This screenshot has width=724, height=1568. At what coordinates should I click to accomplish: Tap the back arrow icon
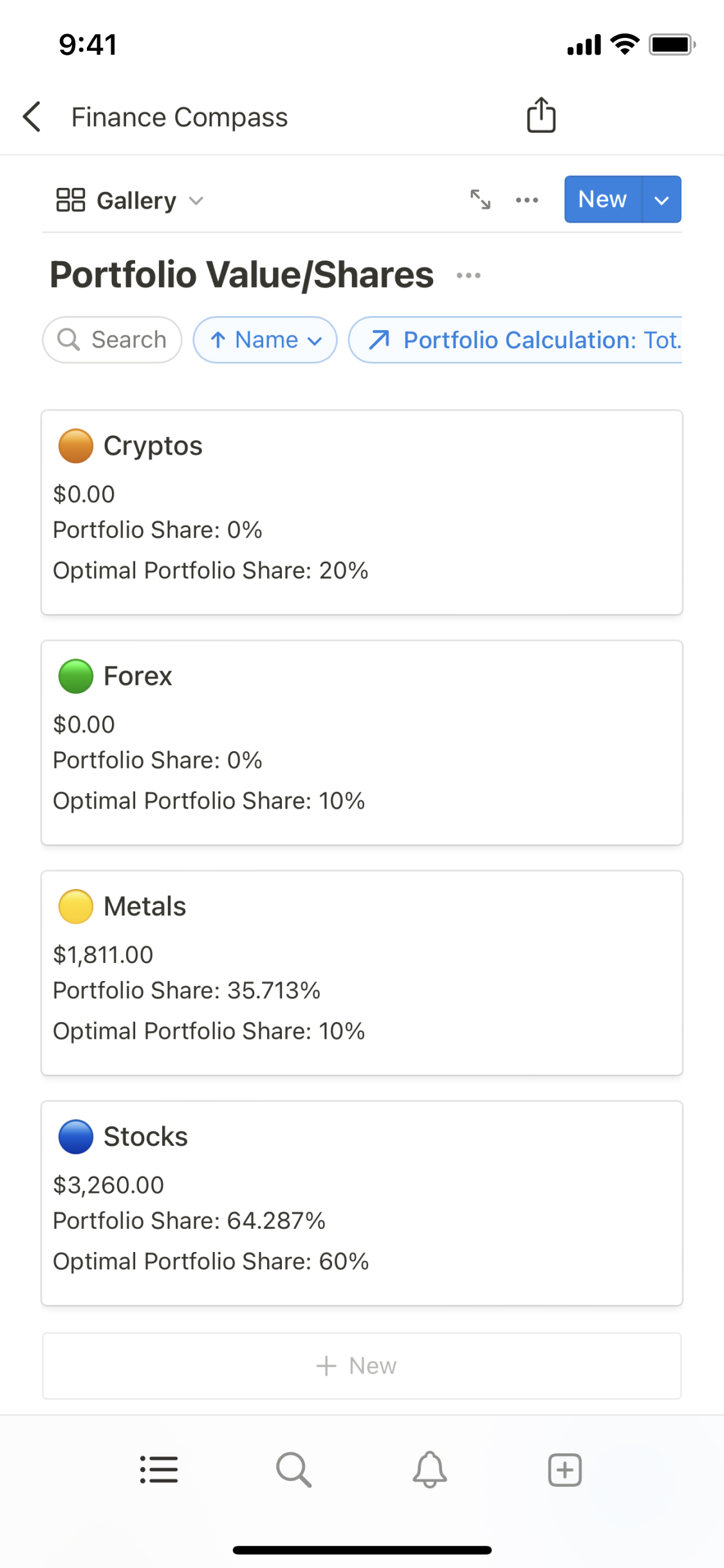coord(32,117)
